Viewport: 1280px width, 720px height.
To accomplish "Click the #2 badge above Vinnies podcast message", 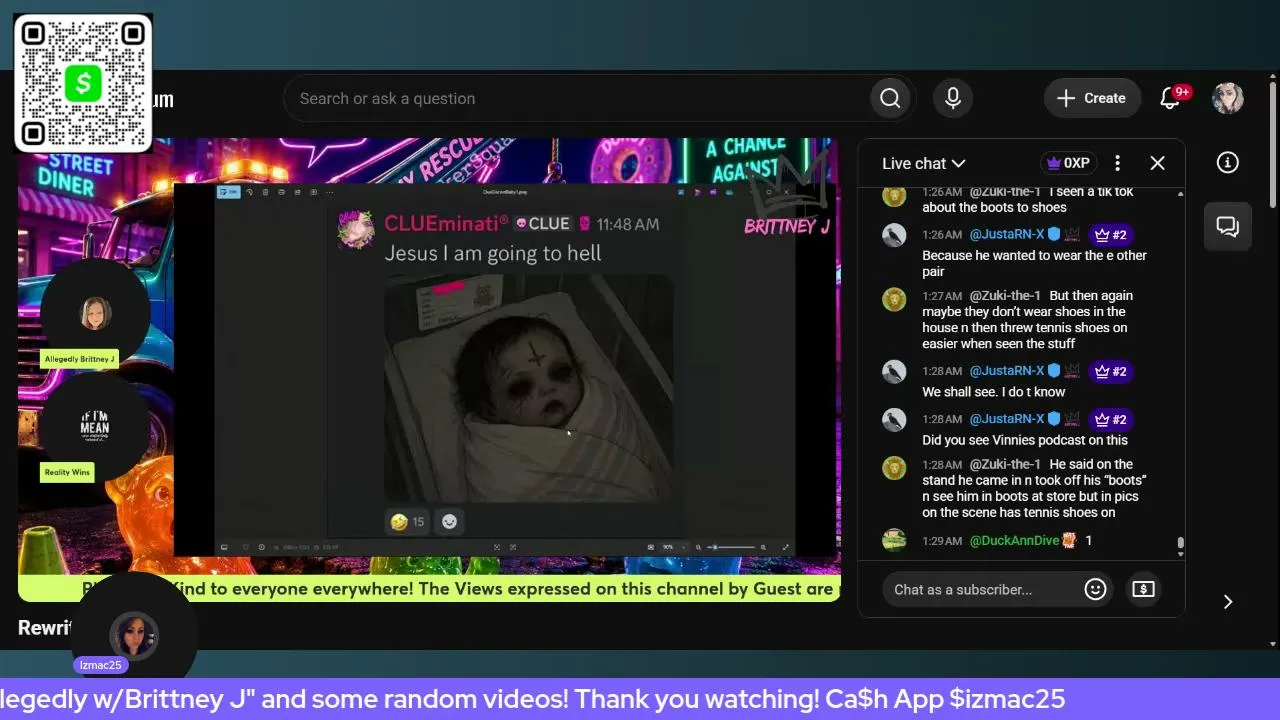I will point(1110,419).
